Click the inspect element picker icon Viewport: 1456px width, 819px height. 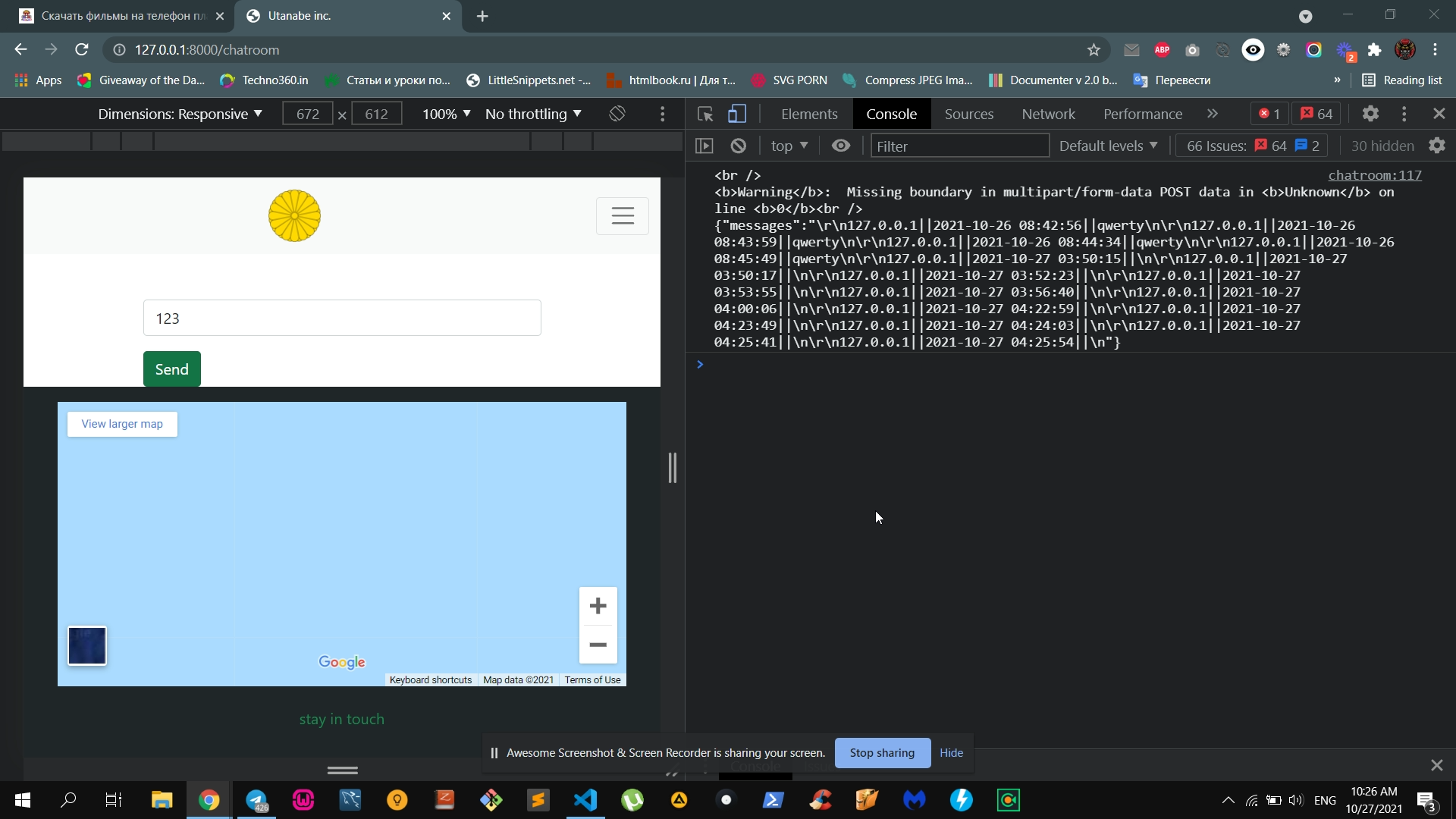705,114
